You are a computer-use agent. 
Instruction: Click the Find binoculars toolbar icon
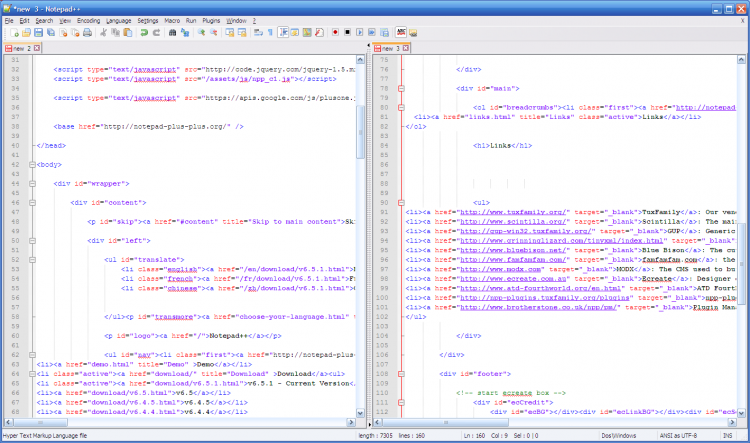click(172, 33)
